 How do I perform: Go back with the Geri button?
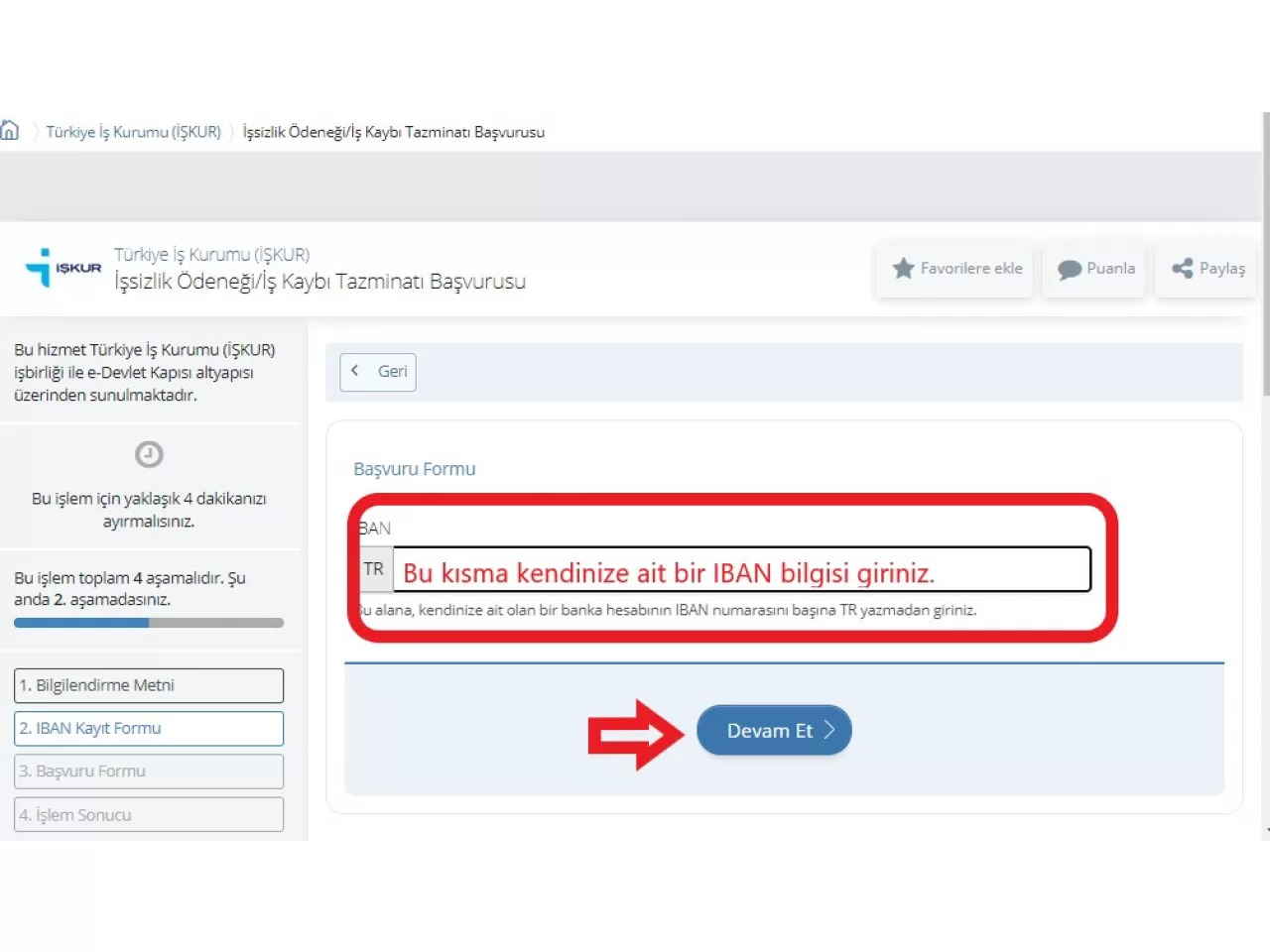tap(378, 372)
